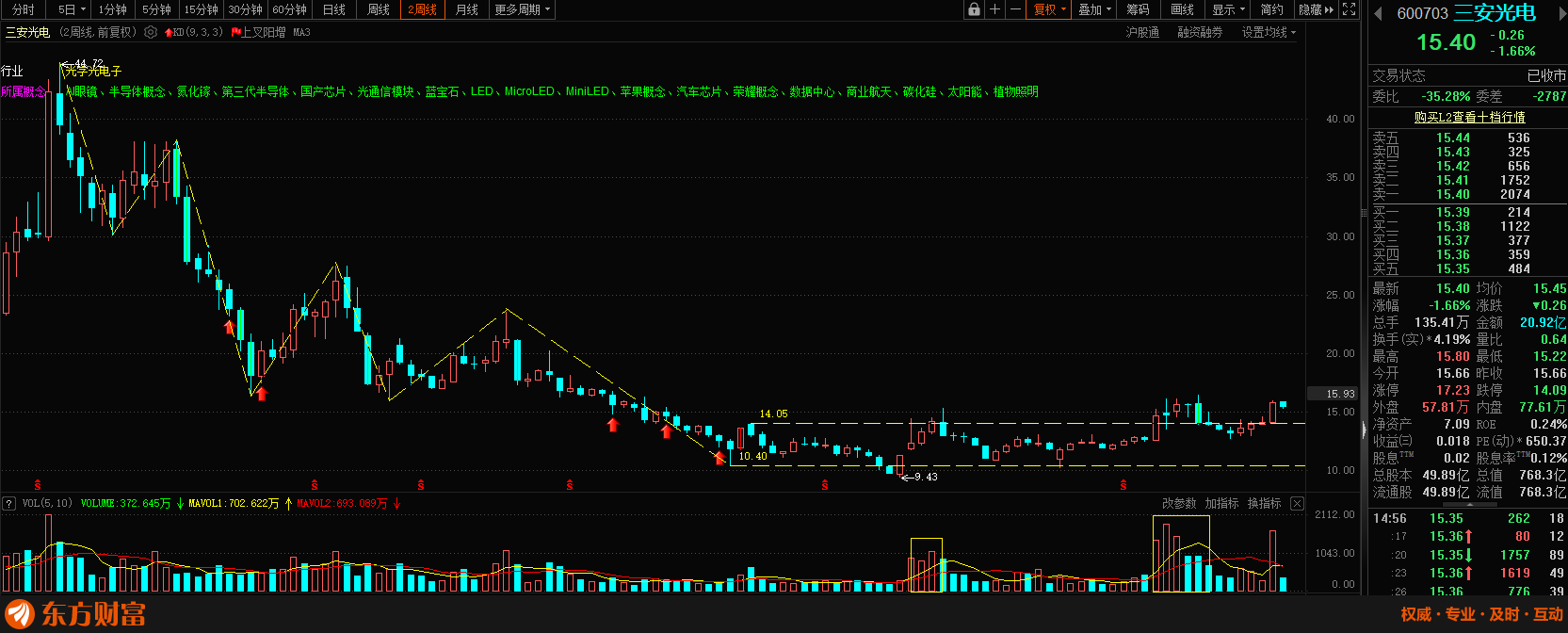This screenshot has height=633, width=1568.
Task: Click 隐藏 to hide side panel
Action: (x=1316, y=9)
